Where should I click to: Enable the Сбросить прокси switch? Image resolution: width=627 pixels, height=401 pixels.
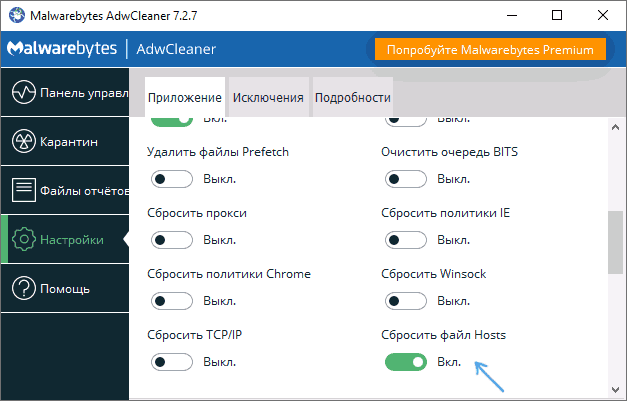172,240
